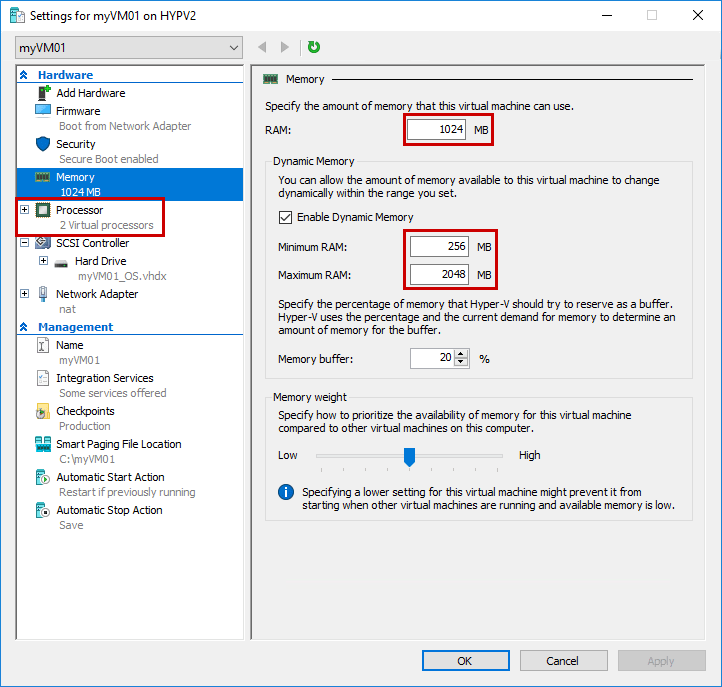Click 'Restart if previously running' text
The height and width of the screenshot is (687, 722).
click(127, 492)
